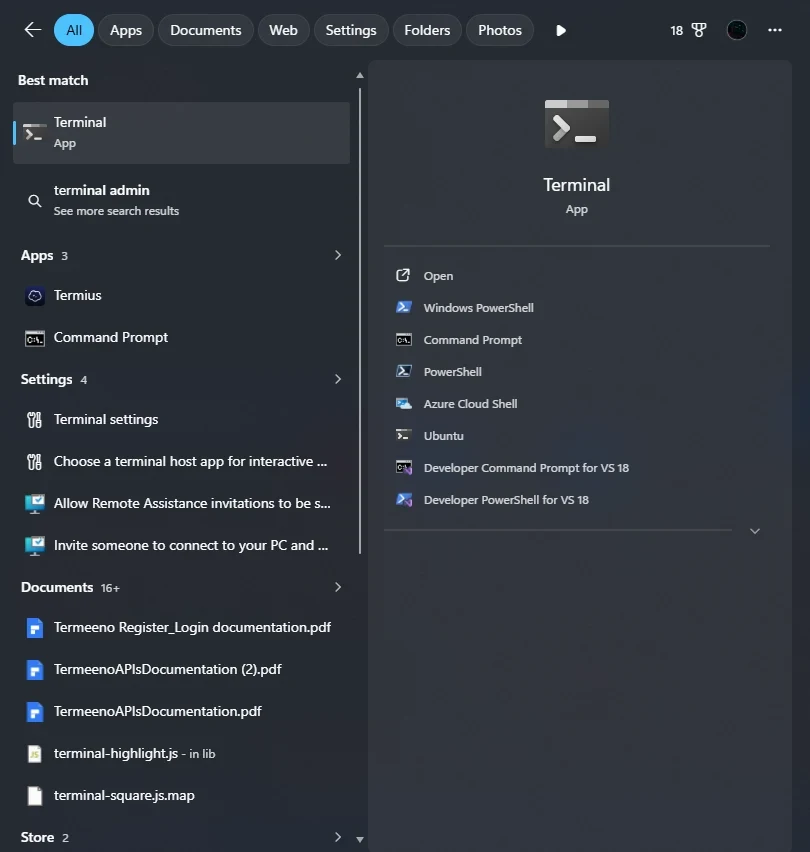This screenshot has width=810, height=852.
Task: Switch to the Settings filter tab
Action: (x=351, y=30)
